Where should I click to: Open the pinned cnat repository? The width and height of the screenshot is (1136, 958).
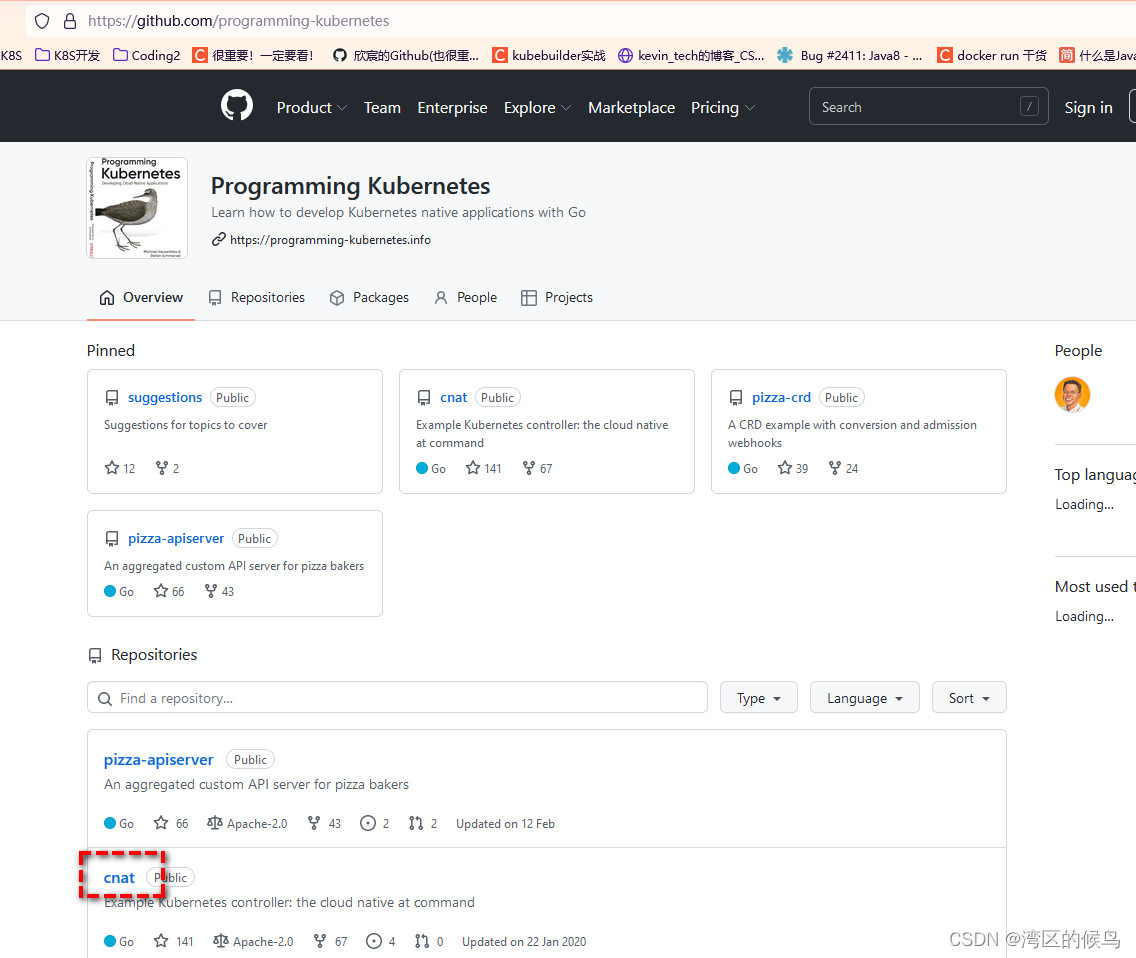(454, 397)
